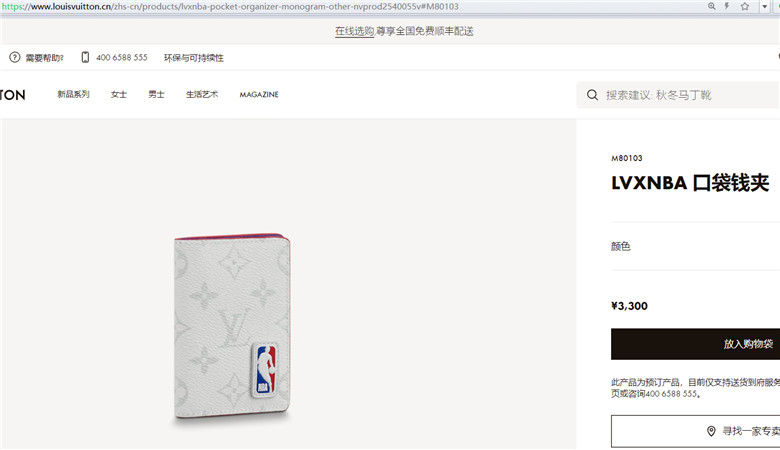Viewport: 780px width, 450px height.
Task: Click the price ¥3,300
Action: point(629,306)
